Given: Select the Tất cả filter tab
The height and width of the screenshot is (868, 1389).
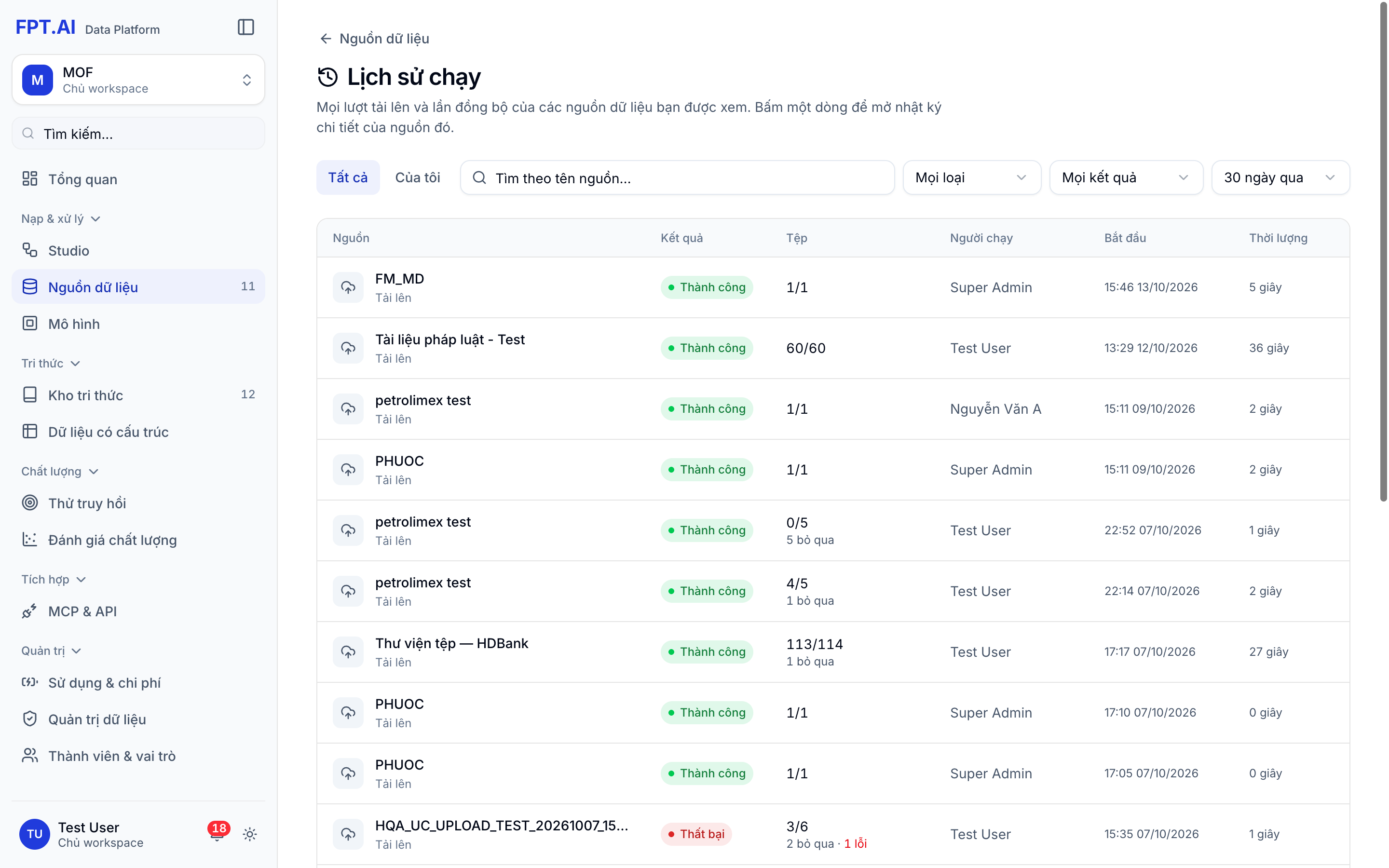Looking at the screenshot, I should point(348,177).
